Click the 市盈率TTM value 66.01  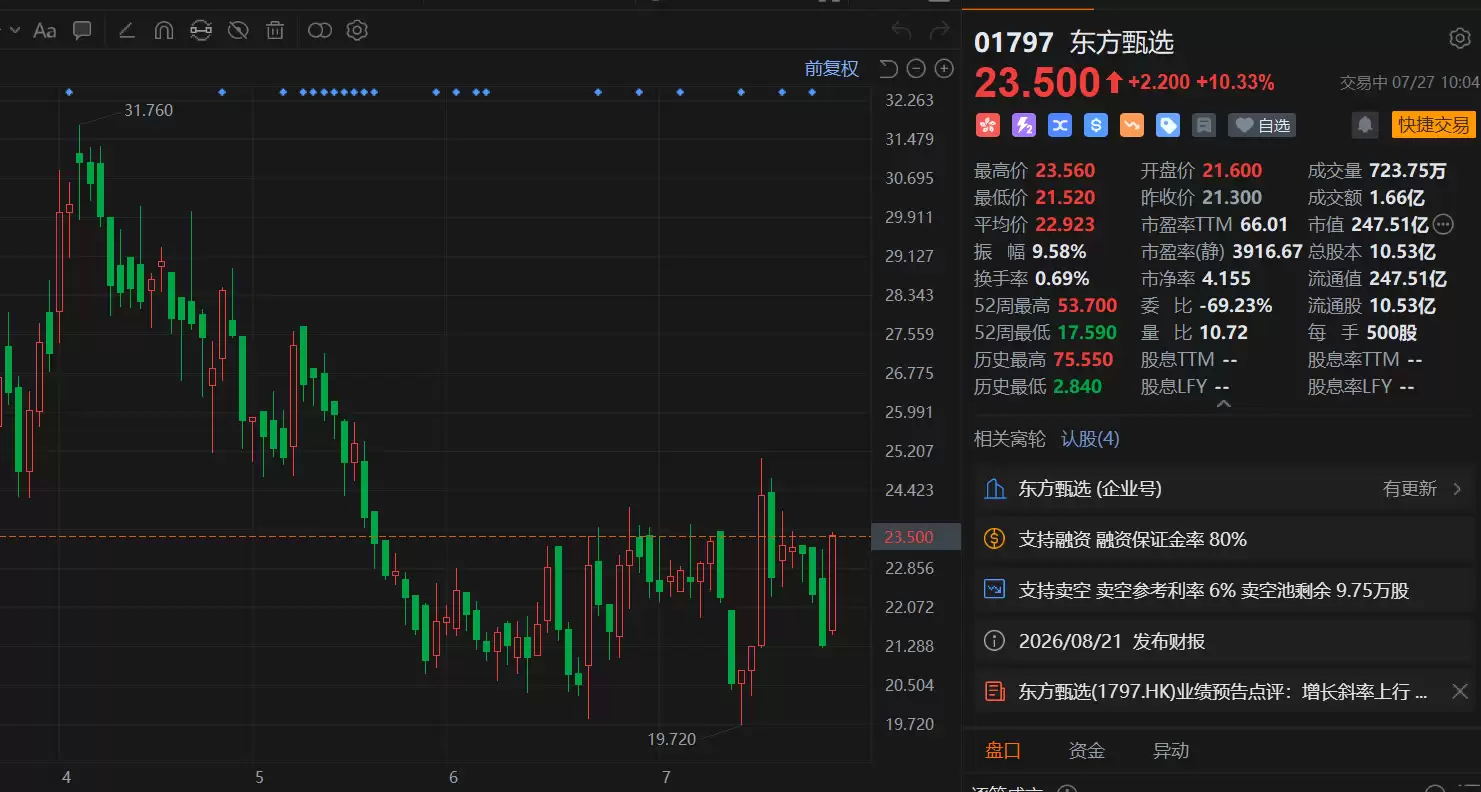[1264, 225]
